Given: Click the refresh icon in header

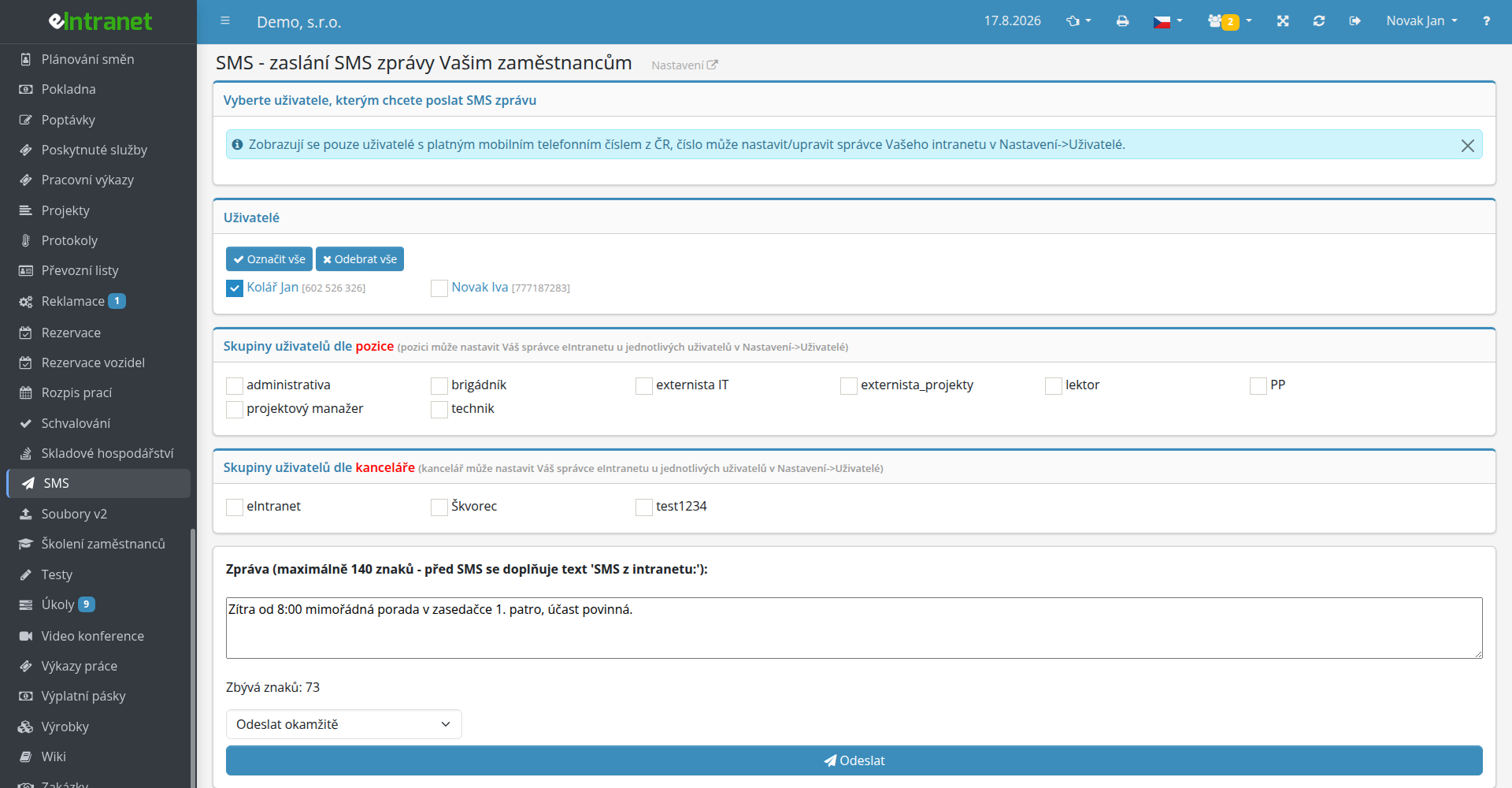Looking at the screenshot, I should (x=1319, y=21).
